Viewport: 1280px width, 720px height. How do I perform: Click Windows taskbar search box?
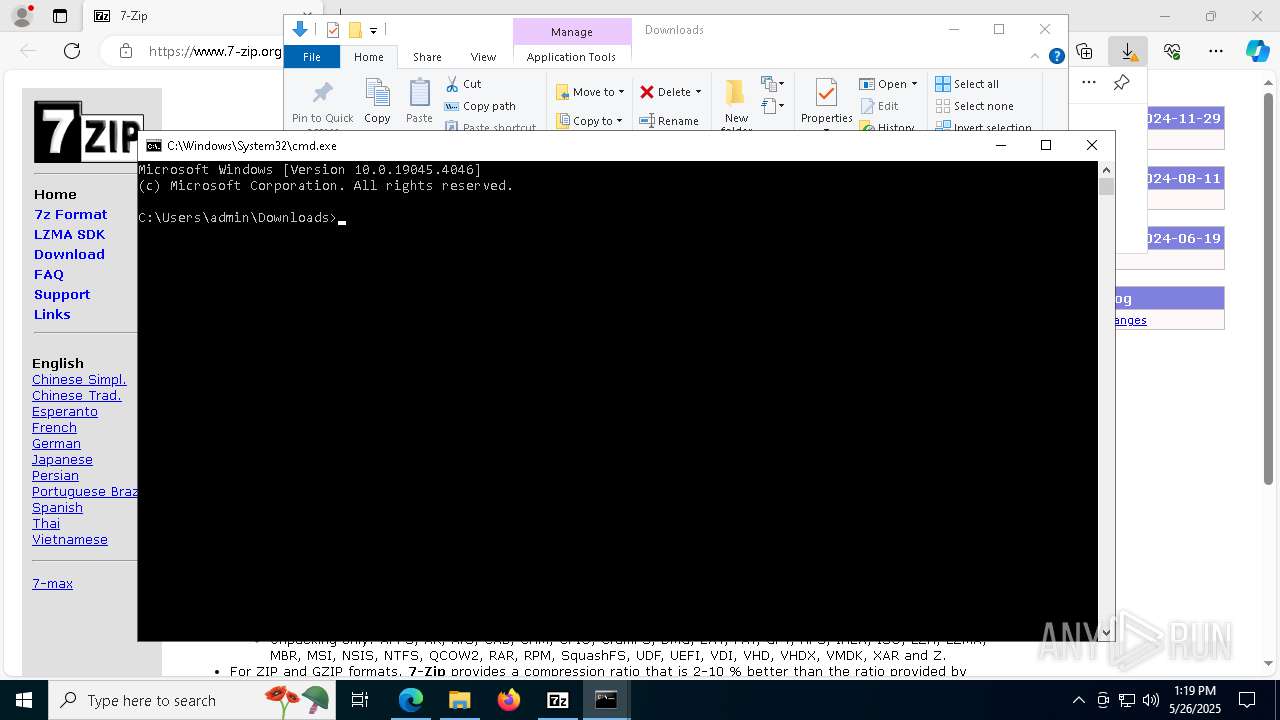(190, 700)
